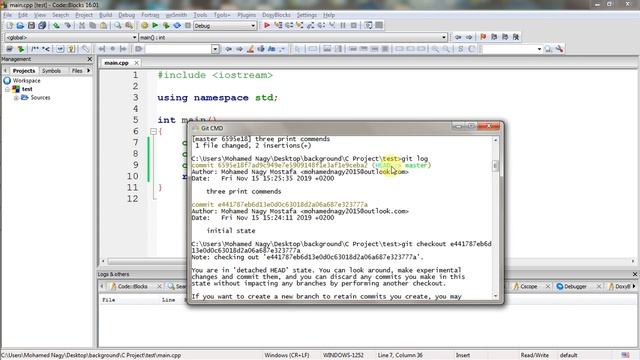Select the main.cpp editor tab
The height and width of the screenshot is (360, 640).
pyautogui.click(x=116, y=63)
